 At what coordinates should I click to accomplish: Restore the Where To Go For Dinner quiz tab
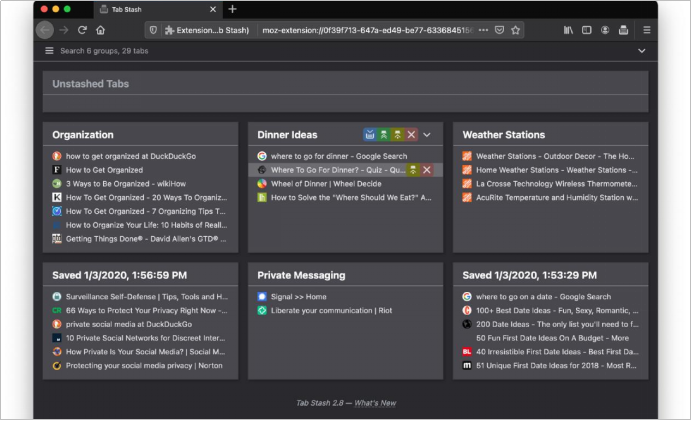coord(412,170)
